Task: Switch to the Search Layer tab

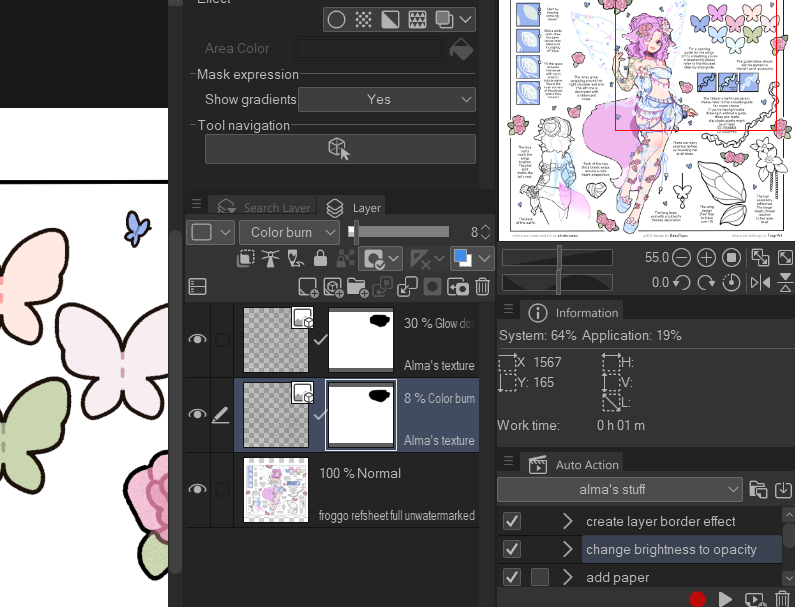Action: (x=263, y=207)
